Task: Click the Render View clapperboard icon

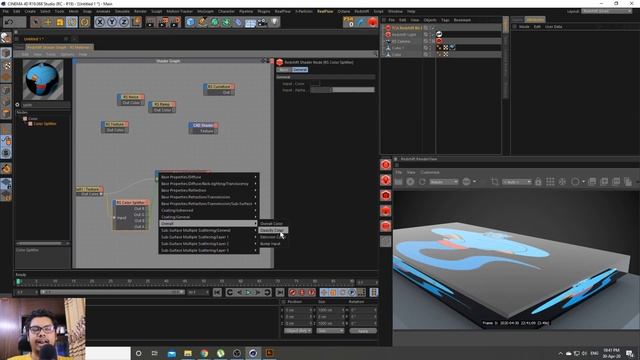Action: (151, 22)
